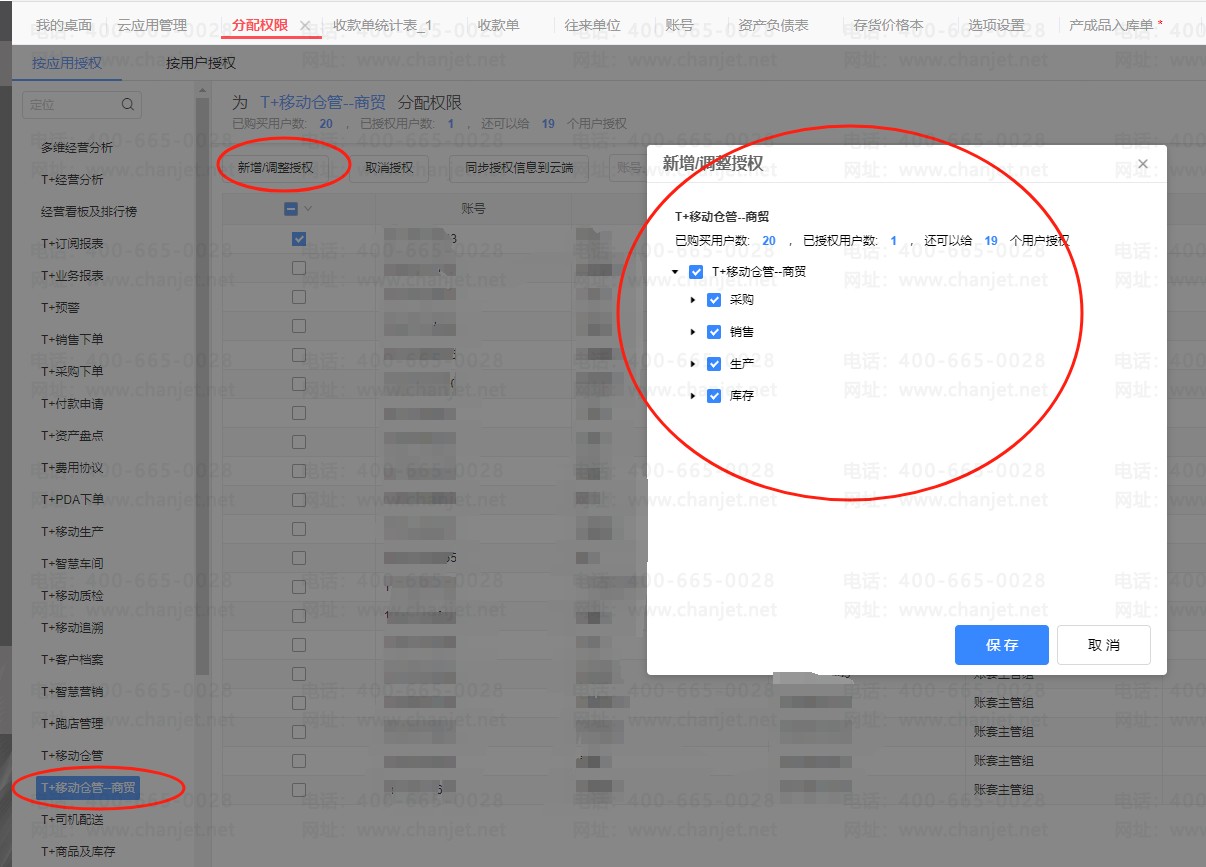Image resolution: width=1206 pixels, height=867 pixels.
Task: Choose T+预警 in the application list
Action: pyautogui.click(x=60, y=308)
